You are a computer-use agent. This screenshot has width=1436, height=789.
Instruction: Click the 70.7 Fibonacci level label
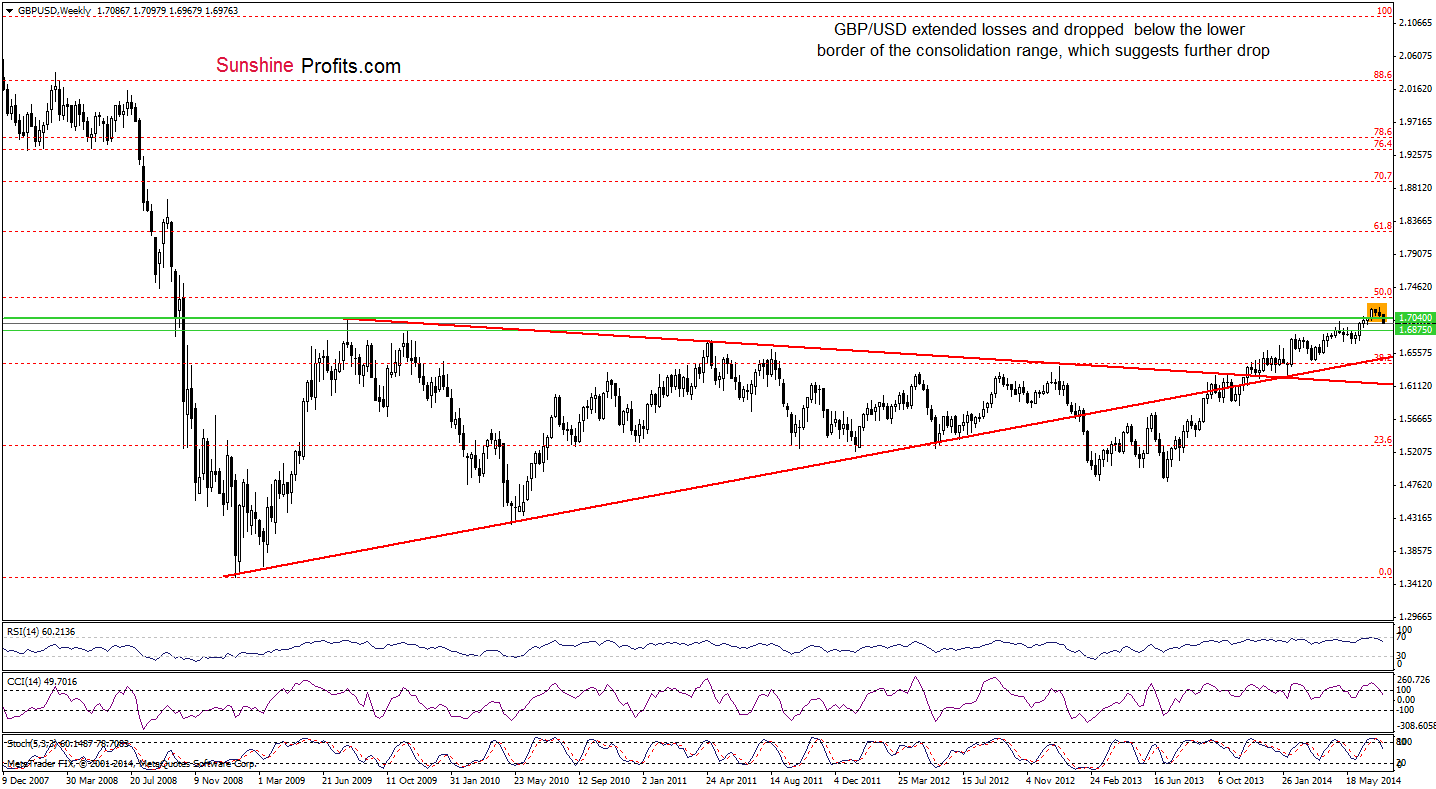point(1382,176)
